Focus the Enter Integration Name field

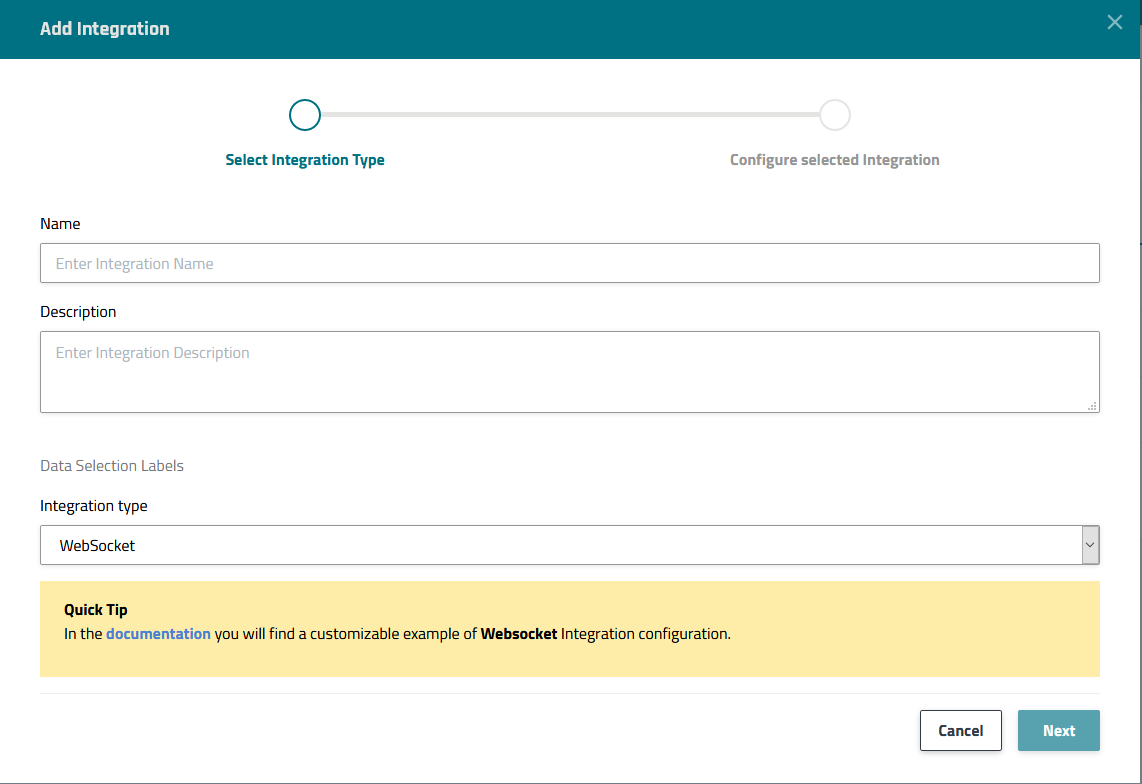point(569,264)
